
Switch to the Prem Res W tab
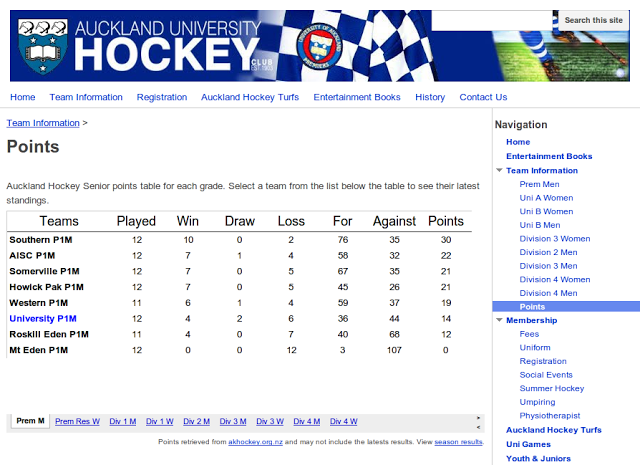tap(77, 421)
